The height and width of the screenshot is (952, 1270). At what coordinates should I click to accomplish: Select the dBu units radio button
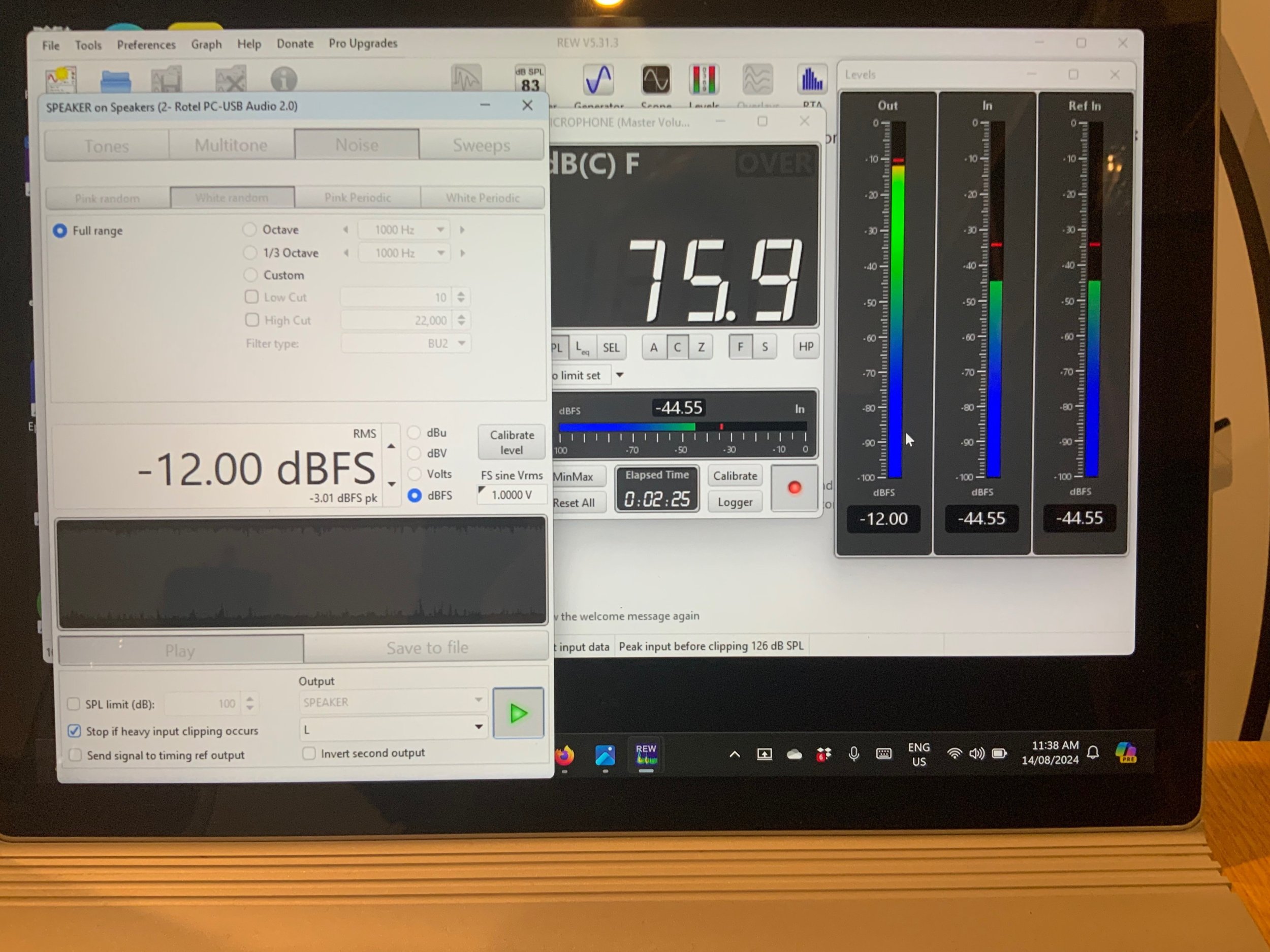(414, 433)
